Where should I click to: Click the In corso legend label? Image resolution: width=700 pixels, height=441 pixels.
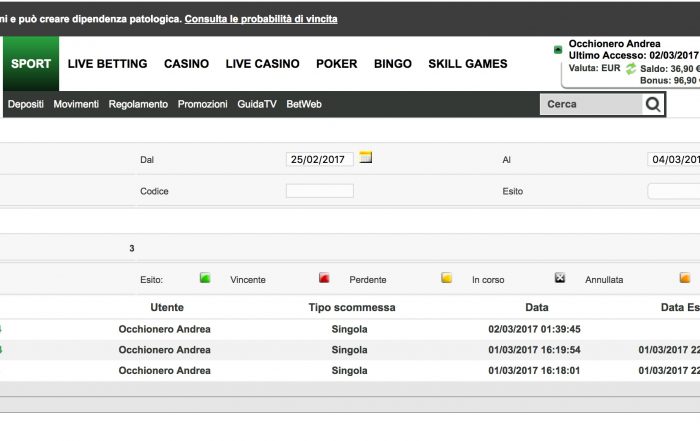click(488, 280)
